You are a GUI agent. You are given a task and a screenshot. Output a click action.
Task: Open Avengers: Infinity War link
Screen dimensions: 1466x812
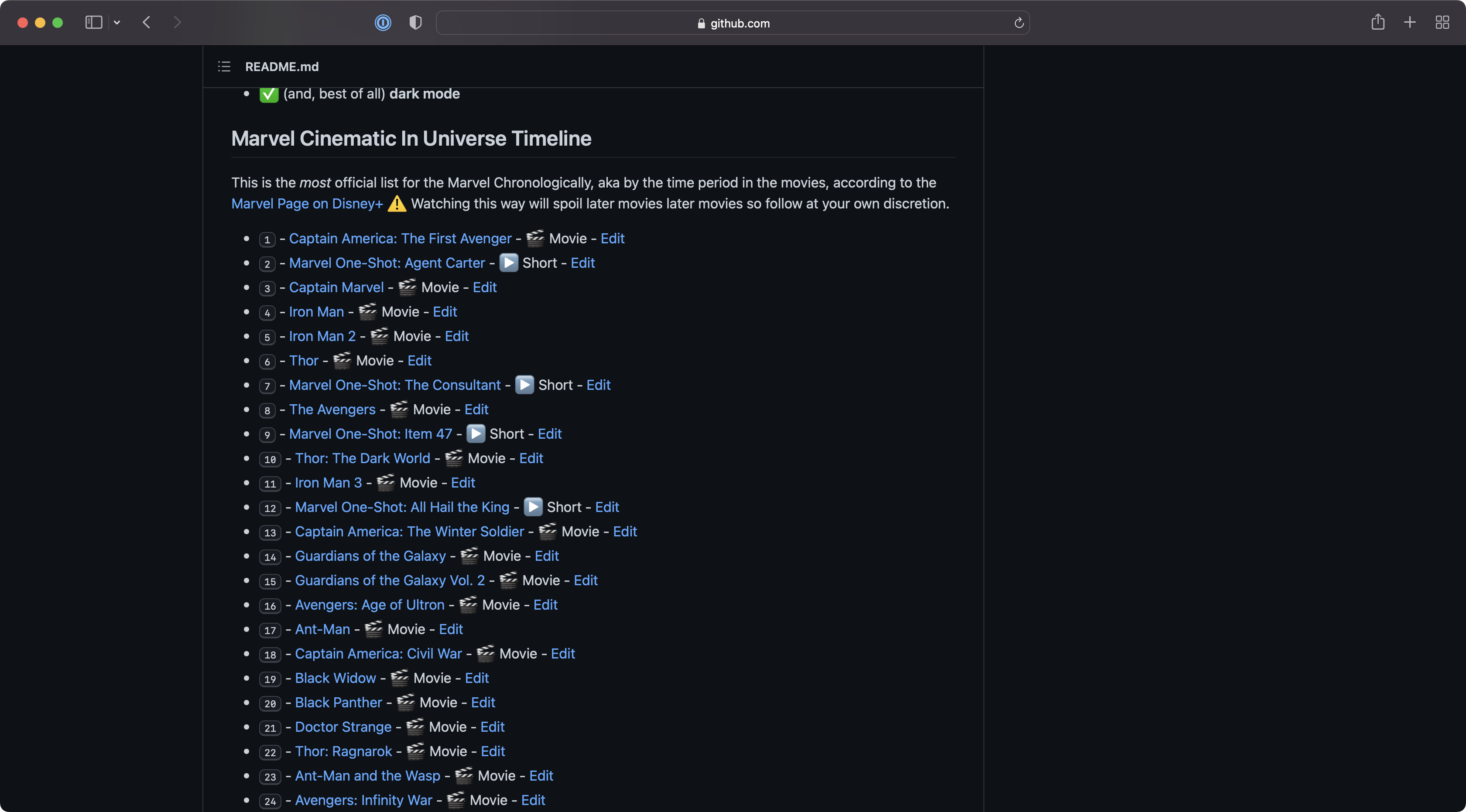[363, 801]
